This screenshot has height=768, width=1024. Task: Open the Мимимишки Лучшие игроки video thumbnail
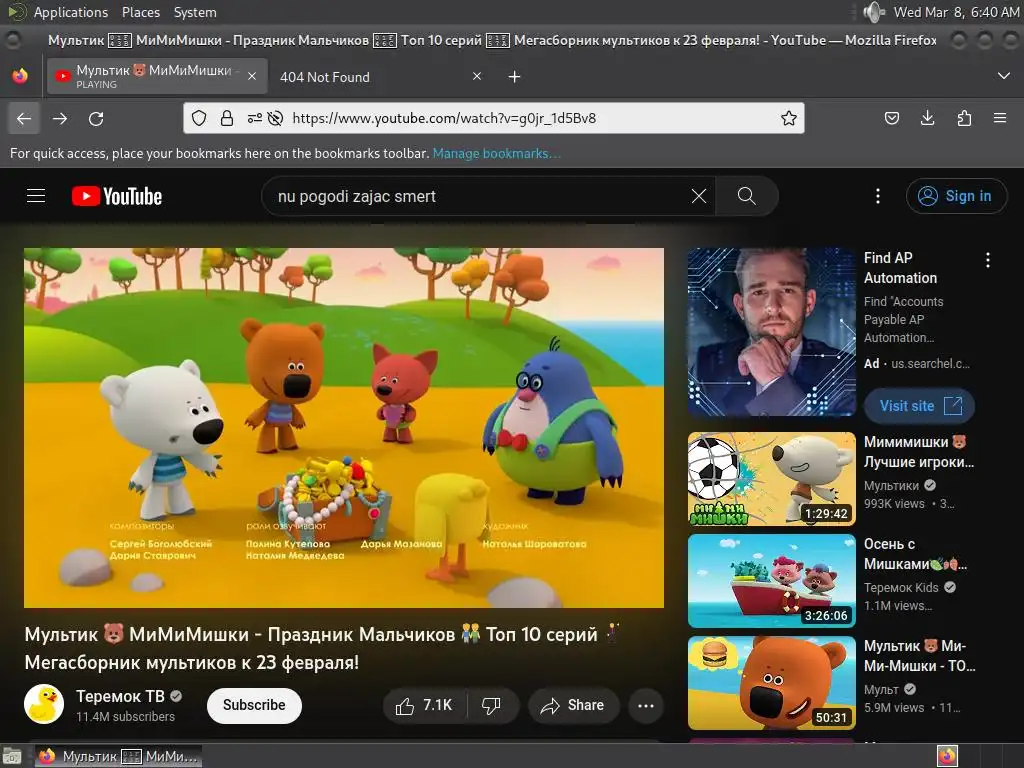(772, 479)
